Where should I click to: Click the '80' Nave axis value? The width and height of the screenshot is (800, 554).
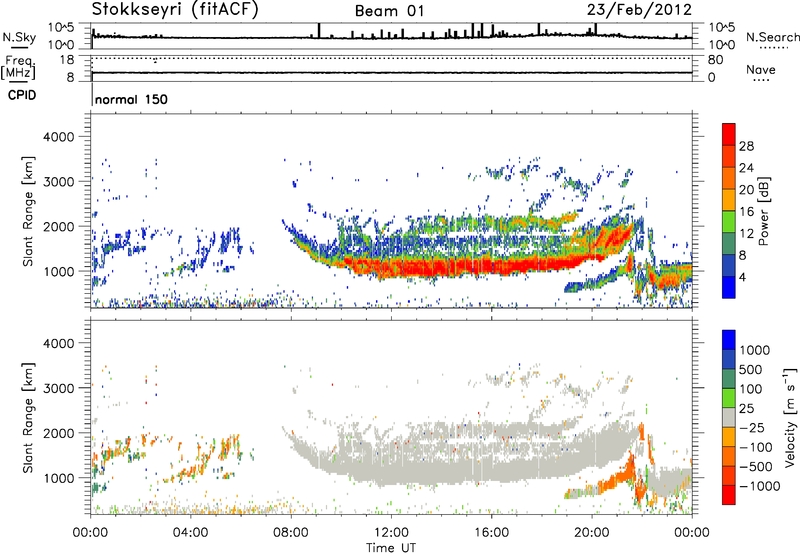[x=715, y=60]
